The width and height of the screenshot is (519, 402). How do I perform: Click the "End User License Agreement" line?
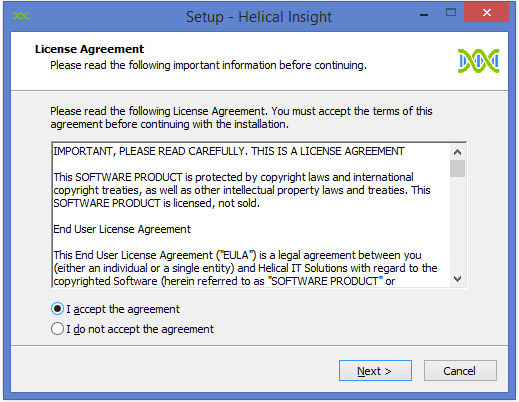click(122, 229)
